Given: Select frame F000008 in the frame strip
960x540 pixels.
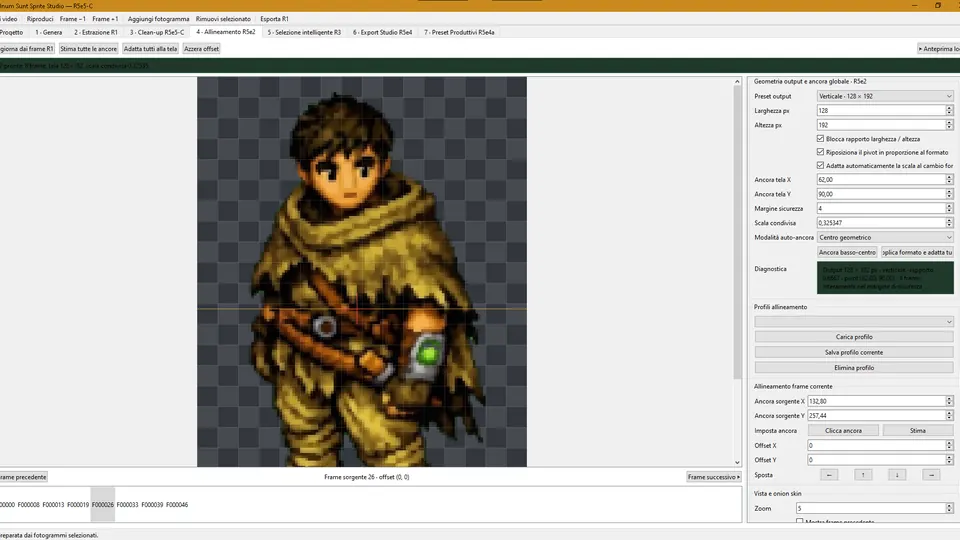Looking at the screenshot, I should pos(28,504).
